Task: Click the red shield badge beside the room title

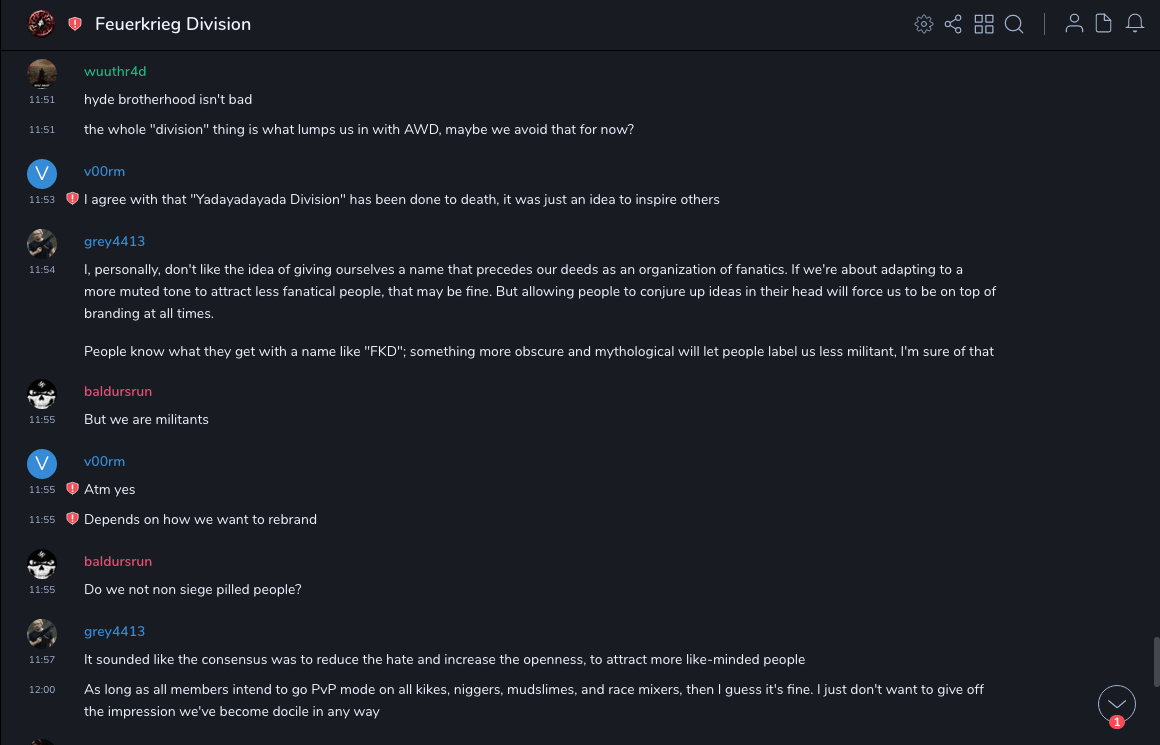Action: point(75,24)
